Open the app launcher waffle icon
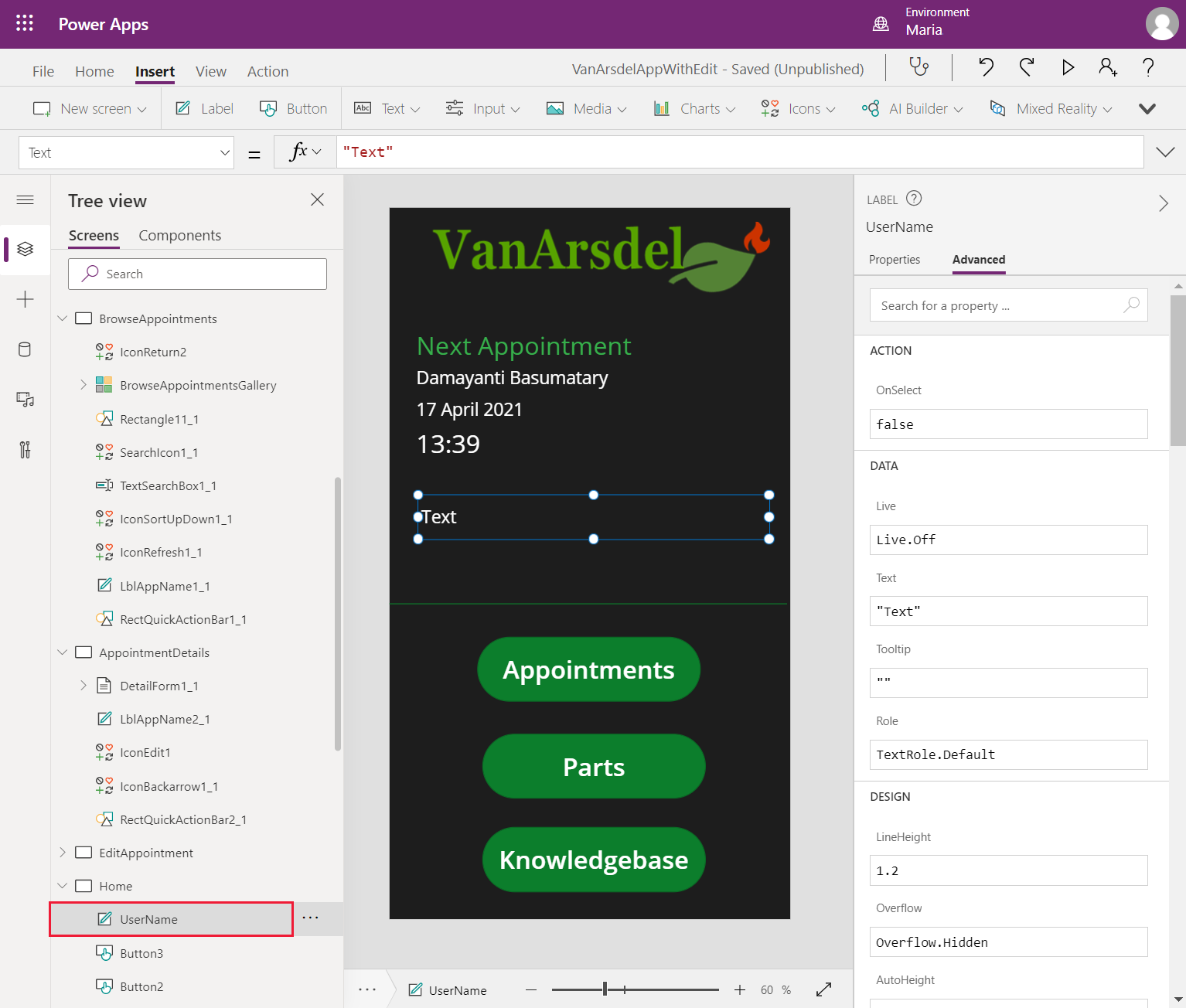Viewport: 1186px width, 1008px height. click(25, 23)
